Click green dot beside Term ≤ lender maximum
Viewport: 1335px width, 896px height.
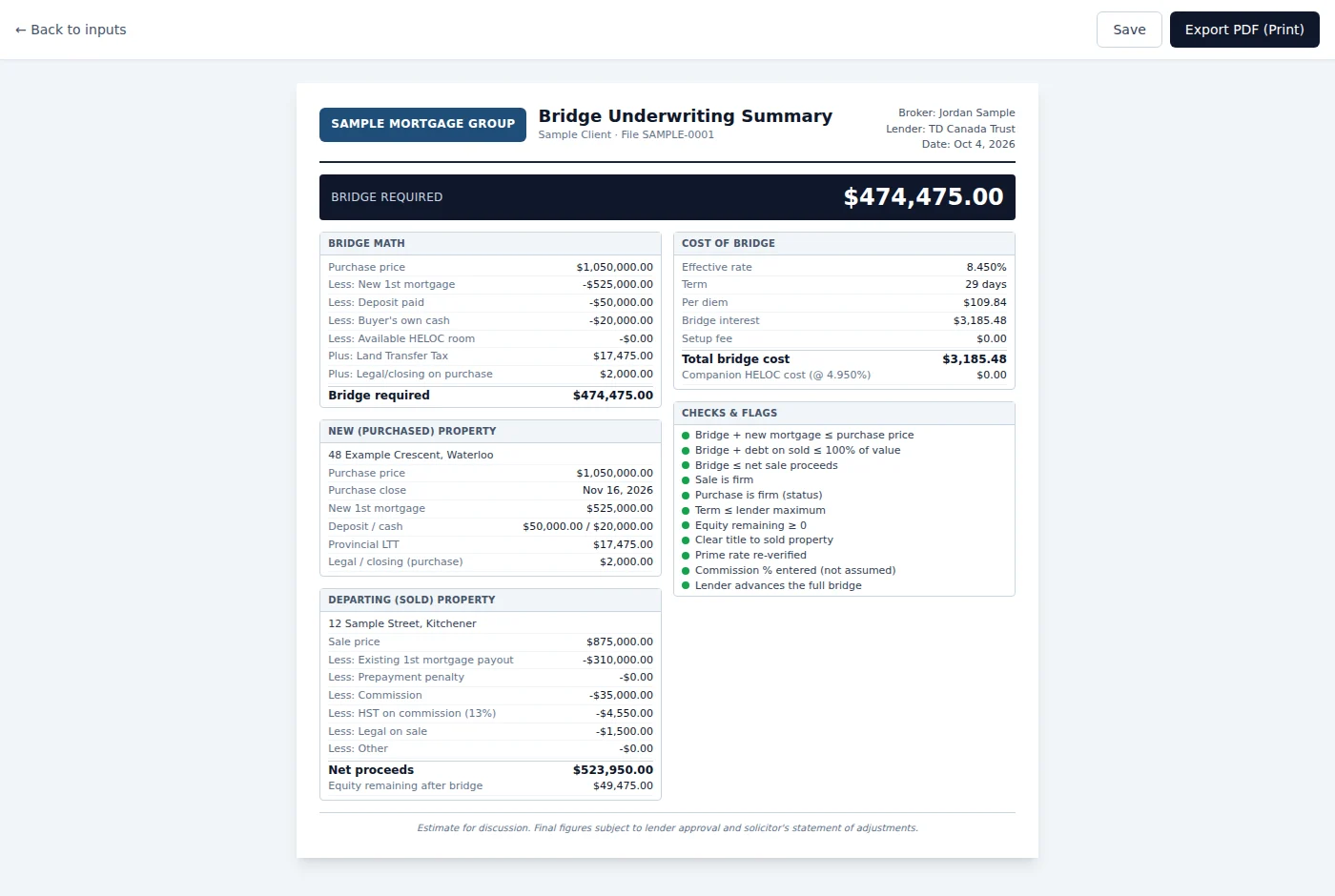pyautogui.click(x=686, y=511)
